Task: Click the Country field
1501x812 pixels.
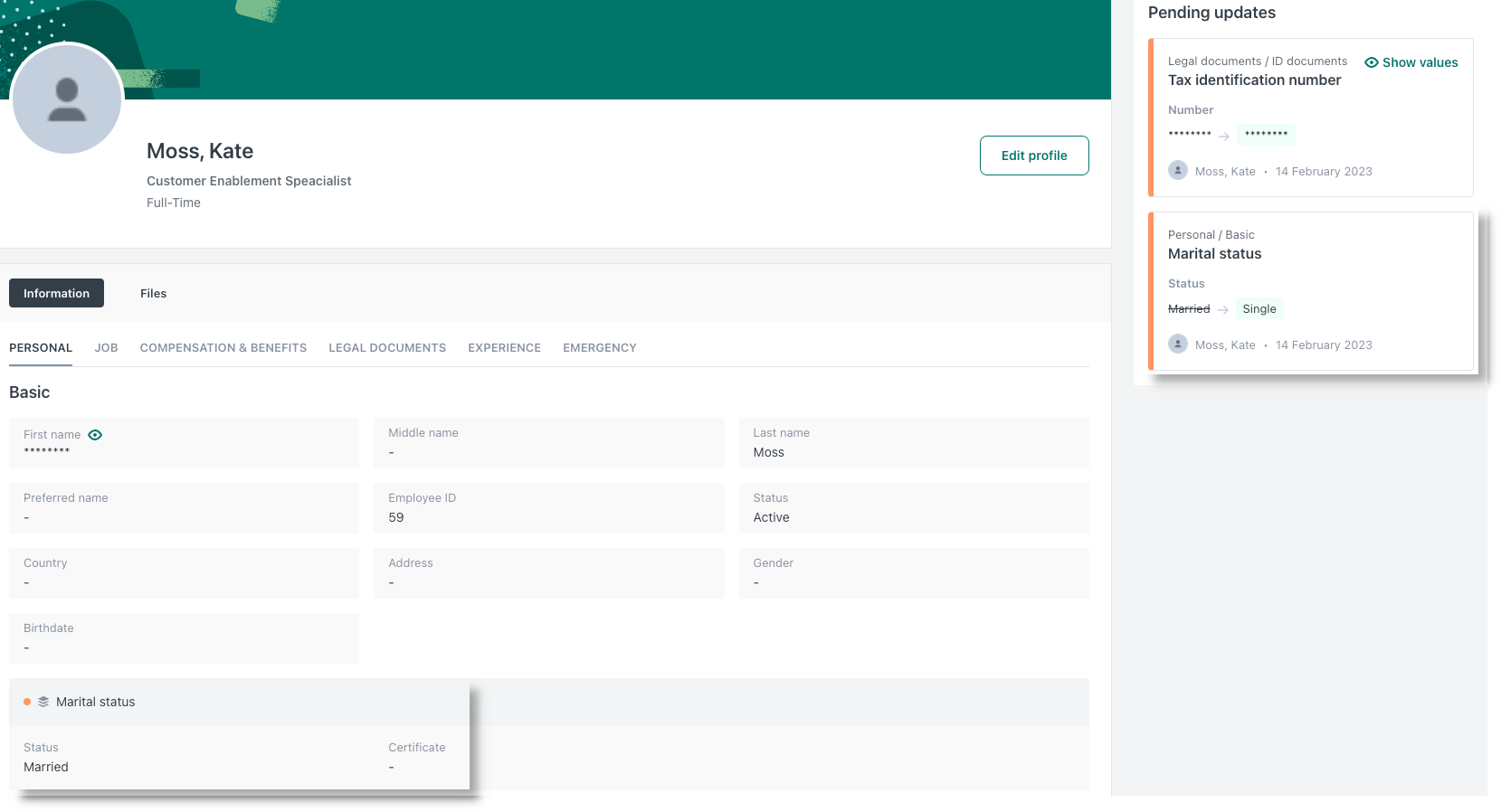Action: click(x=184, y=573)
